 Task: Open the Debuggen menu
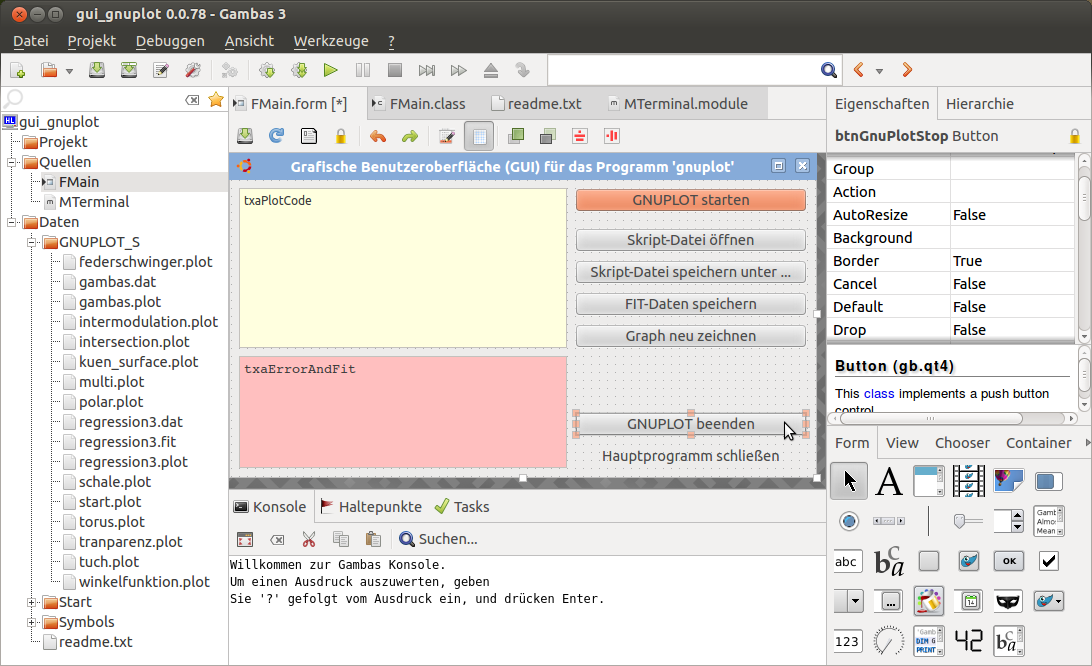170,41
